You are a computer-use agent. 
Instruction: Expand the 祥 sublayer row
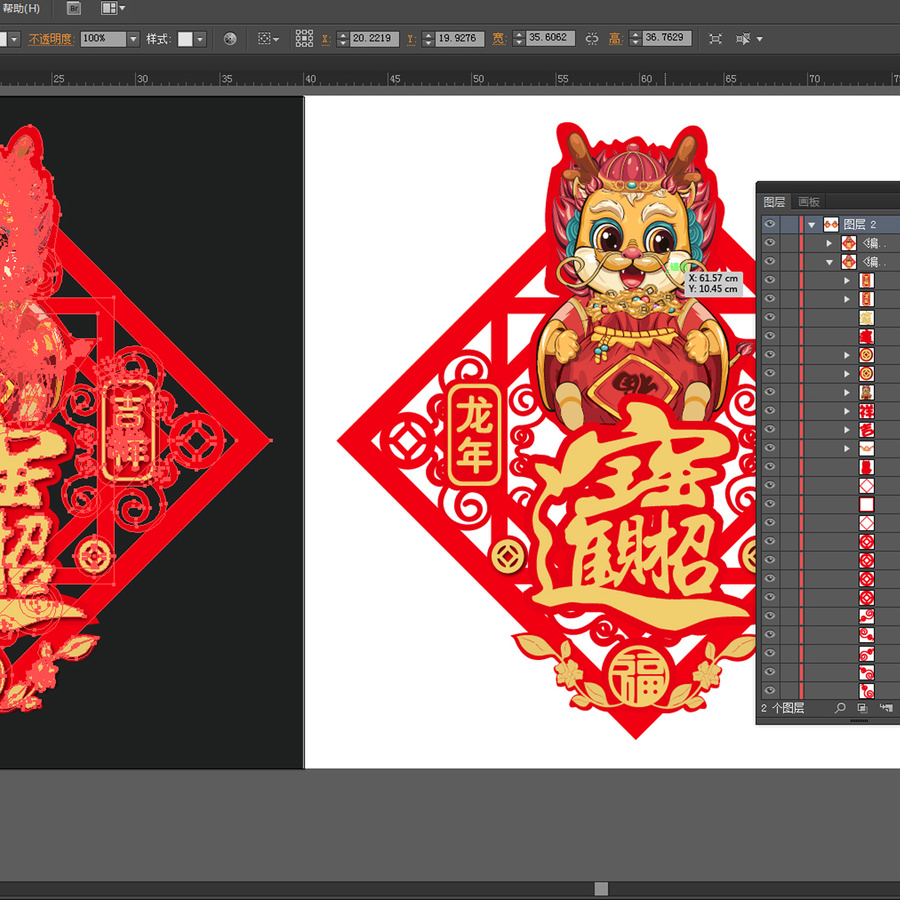(847, 411)
